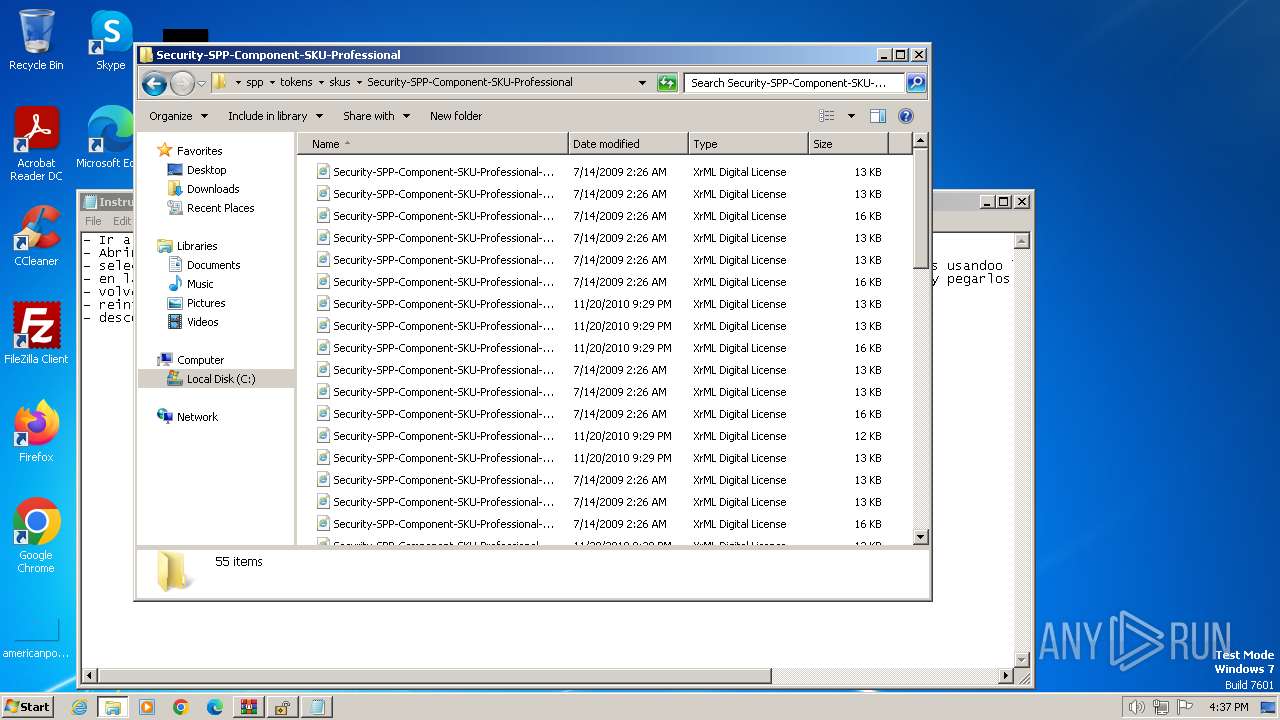Select Computer in navigation pane
Viewport: 1280px width, 720px height.
[x=200, y=360]
